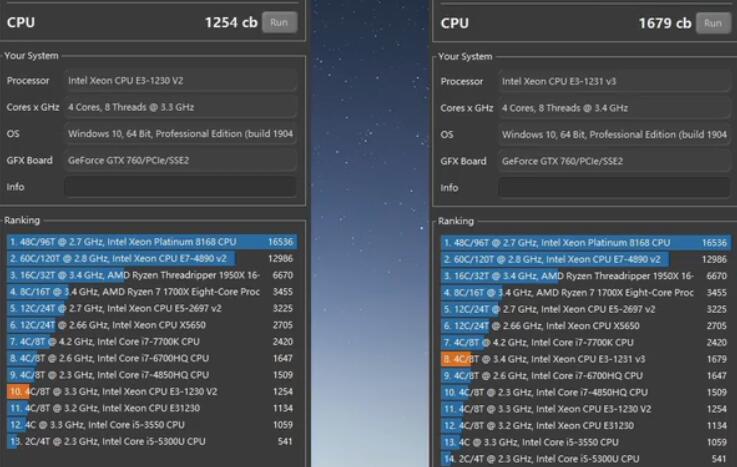Select row 10 i7-4850HQ in right ranking
This screenshot has height=467, width=737.
click(x=586, y=392)
